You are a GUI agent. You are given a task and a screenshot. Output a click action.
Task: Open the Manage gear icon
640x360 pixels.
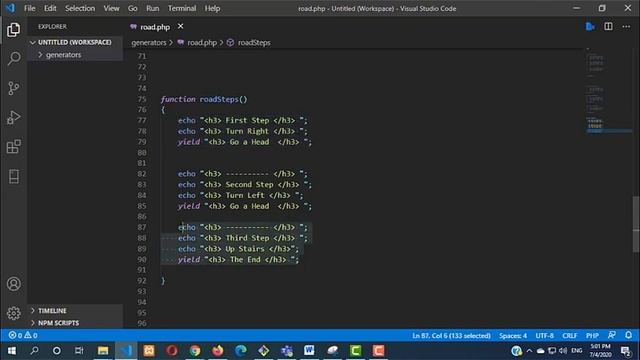click(13, 313)
